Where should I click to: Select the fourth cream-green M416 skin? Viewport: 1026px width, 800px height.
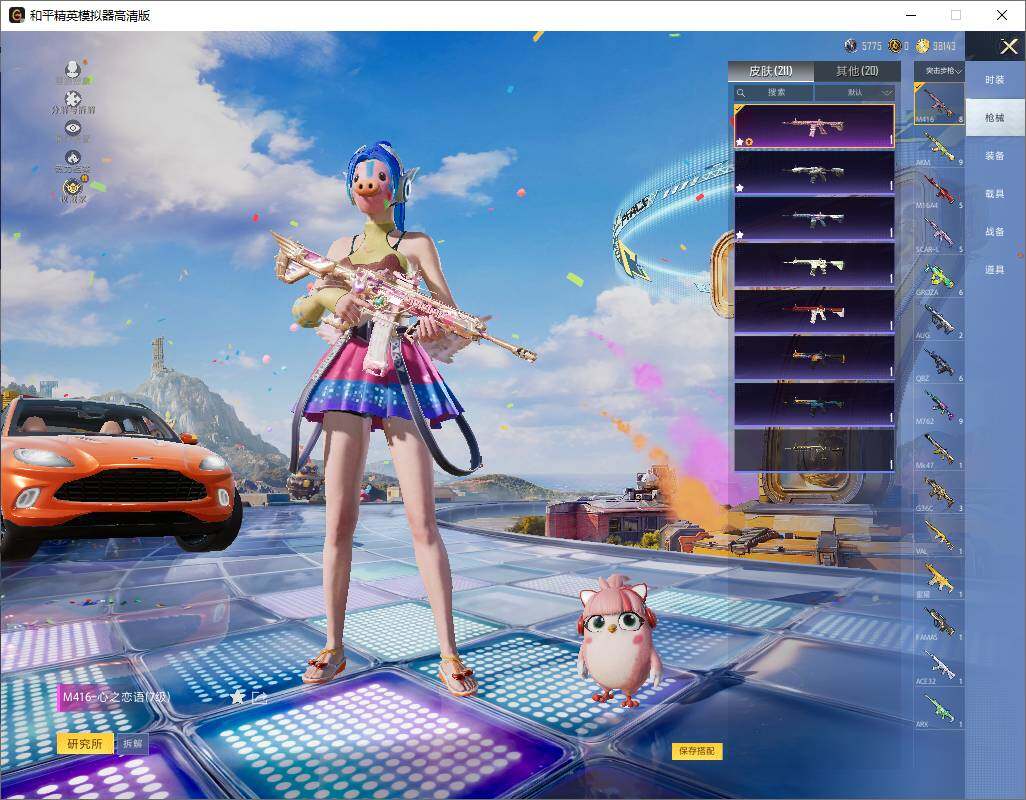[814, 266]
